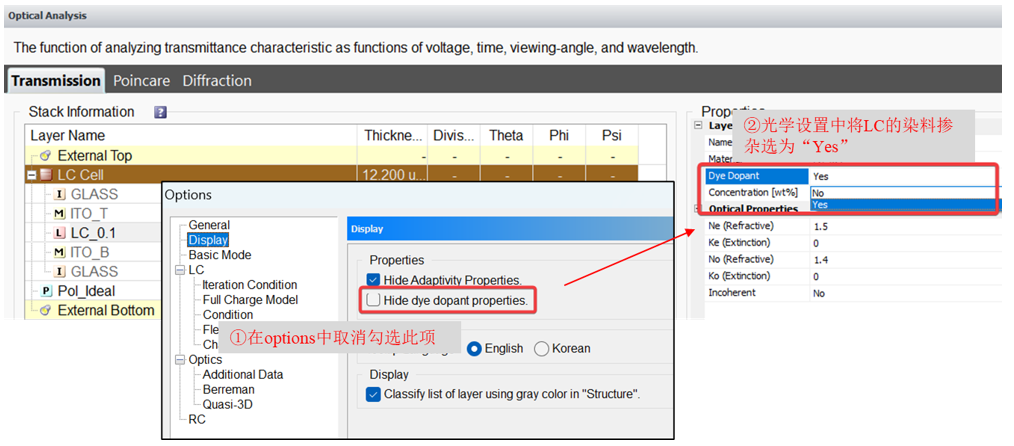
Task: Uncheck Hide Adaptivity Properties checkbox
Action: [x=374, y=281]
